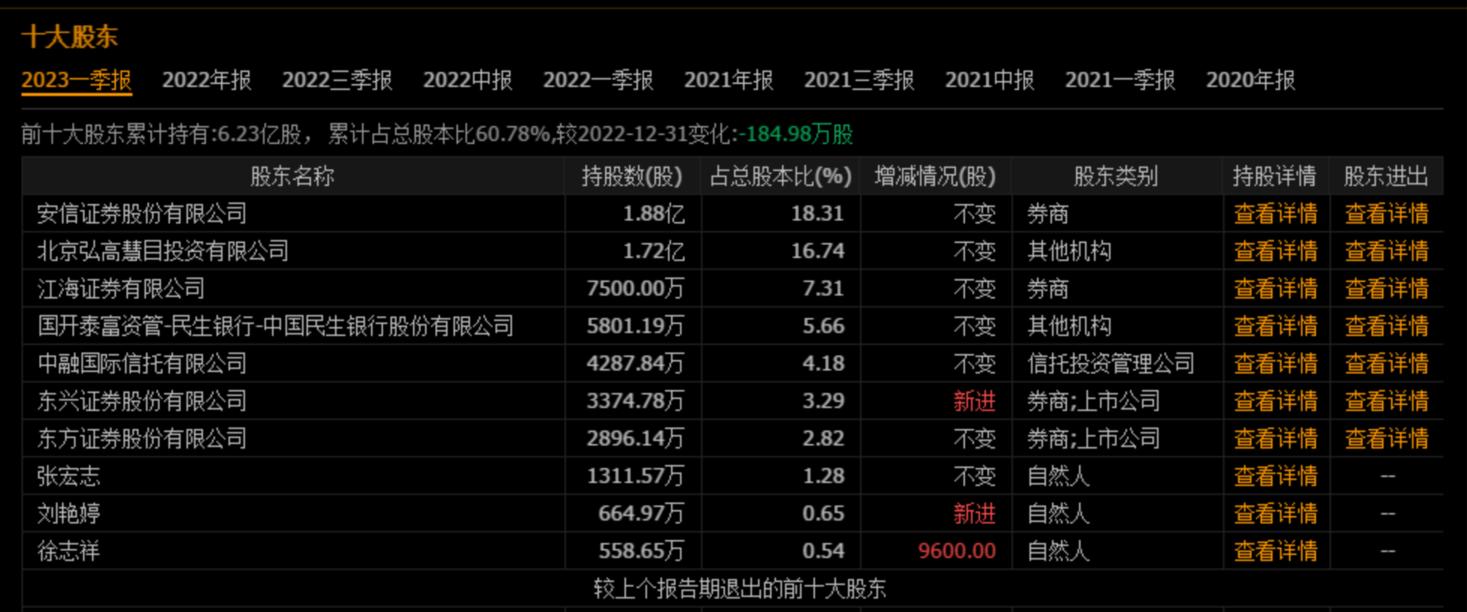Click the 1.88亿 holding value
This screenshot has height=612, width=1467.
[654, 214]
